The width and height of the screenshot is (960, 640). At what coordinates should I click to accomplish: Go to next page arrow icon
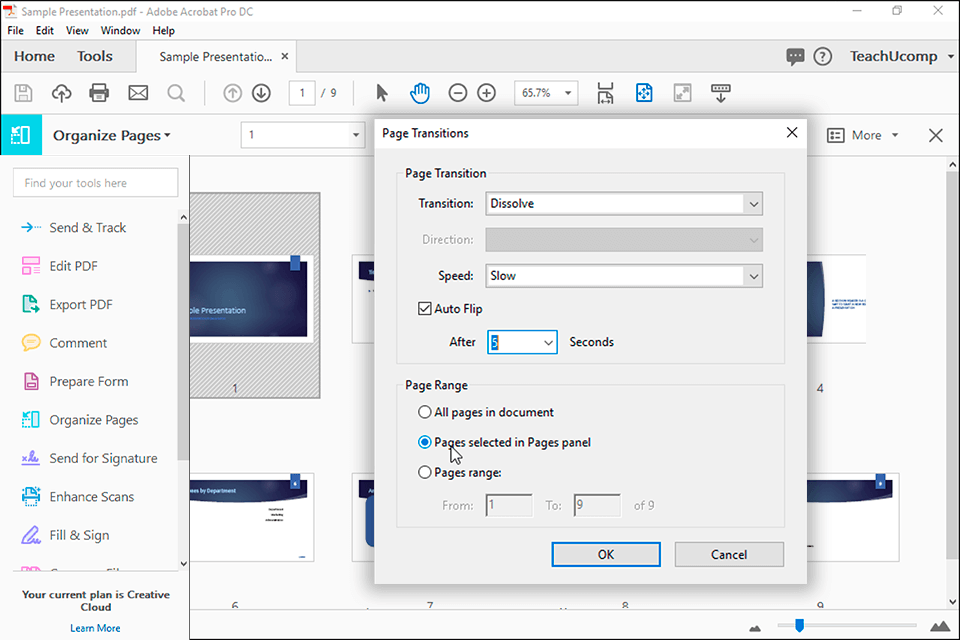(x=261, y=93)
